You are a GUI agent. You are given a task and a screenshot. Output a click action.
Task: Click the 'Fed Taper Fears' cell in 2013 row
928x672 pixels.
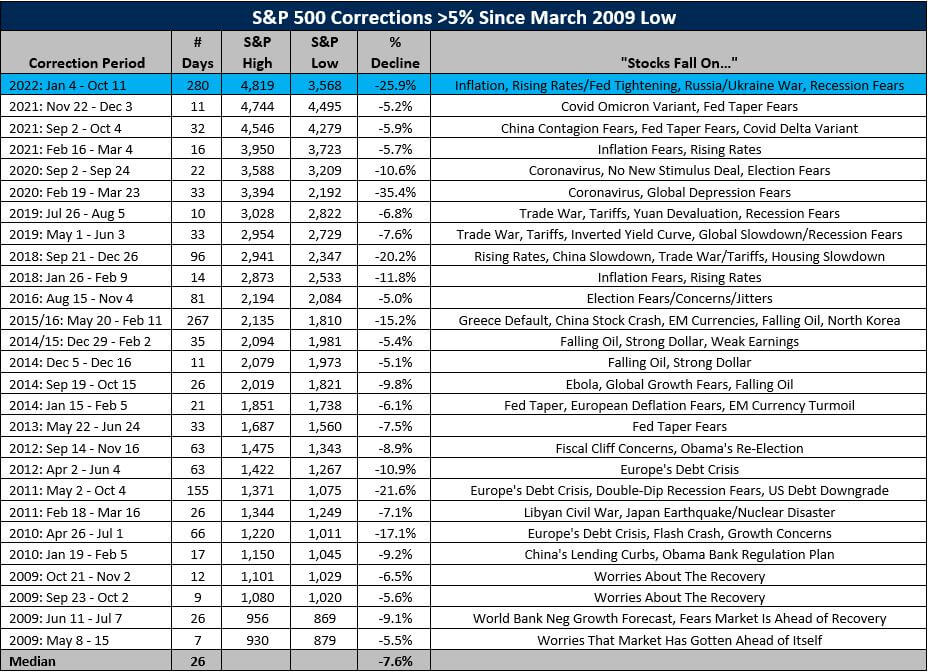pyautogui.click(x=679, y=426)
